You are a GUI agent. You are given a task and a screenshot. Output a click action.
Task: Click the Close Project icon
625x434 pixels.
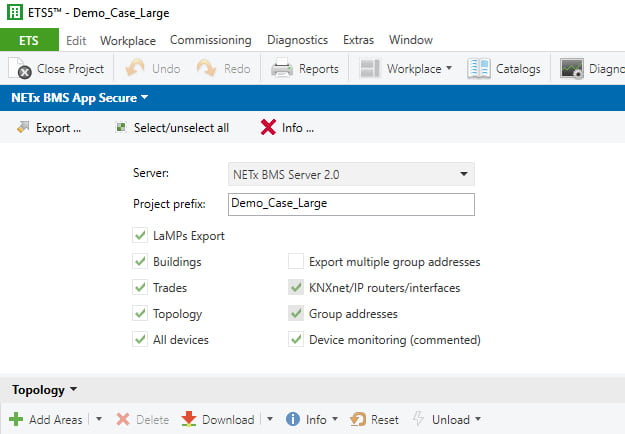(x=20, y=69)
